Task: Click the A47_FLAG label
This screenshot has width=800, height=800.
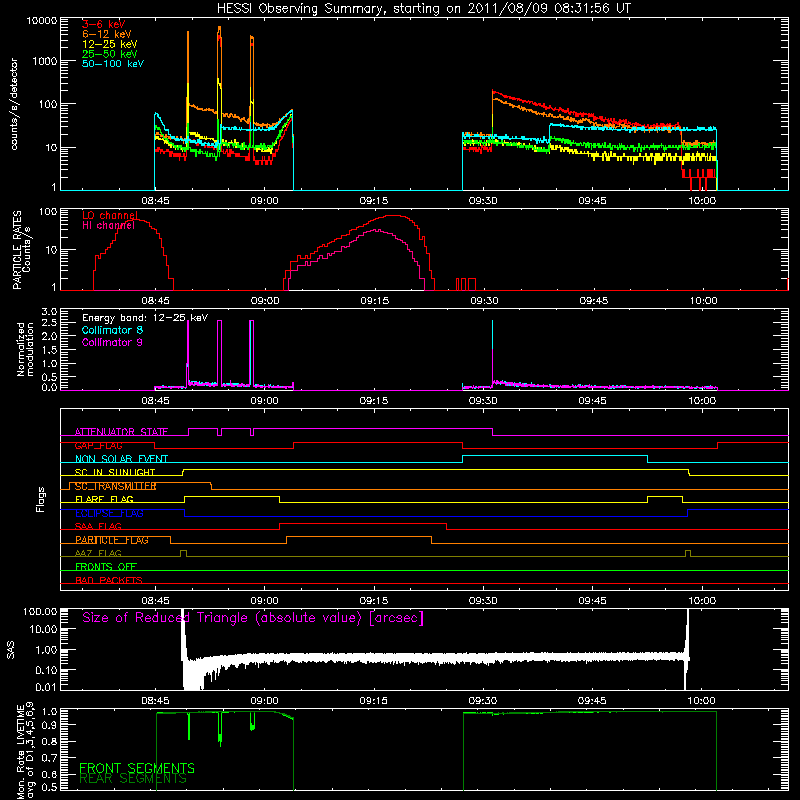Action: tap(98, 553)
